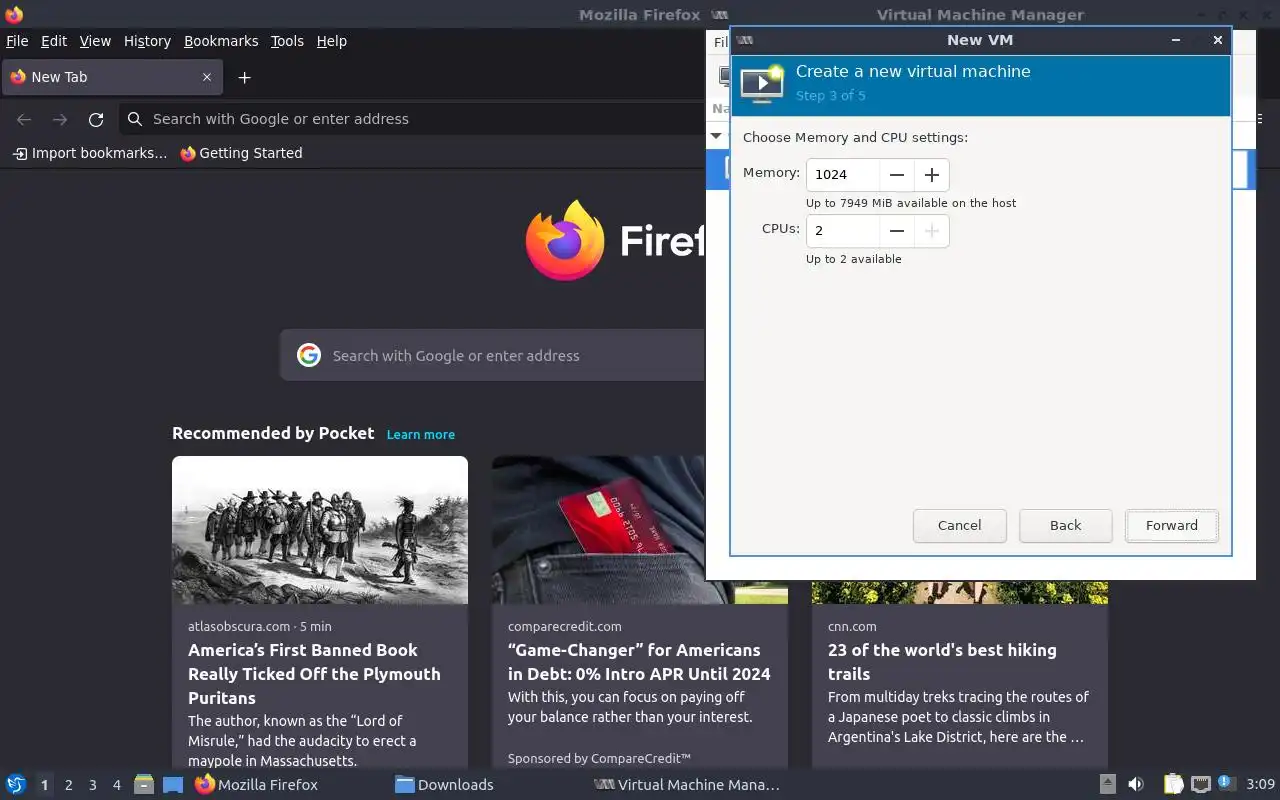Click the greyed CPUs plus button

[x=932, y=231]
